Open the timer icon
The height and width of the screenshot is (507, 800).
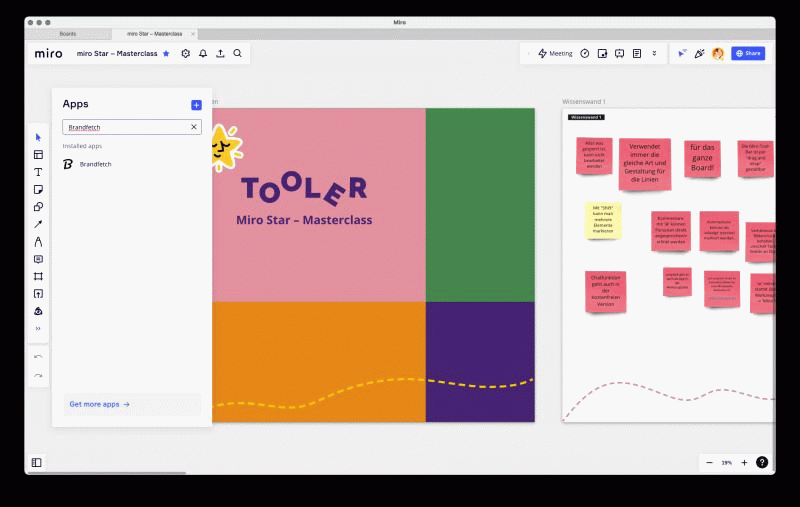[585, 54]
